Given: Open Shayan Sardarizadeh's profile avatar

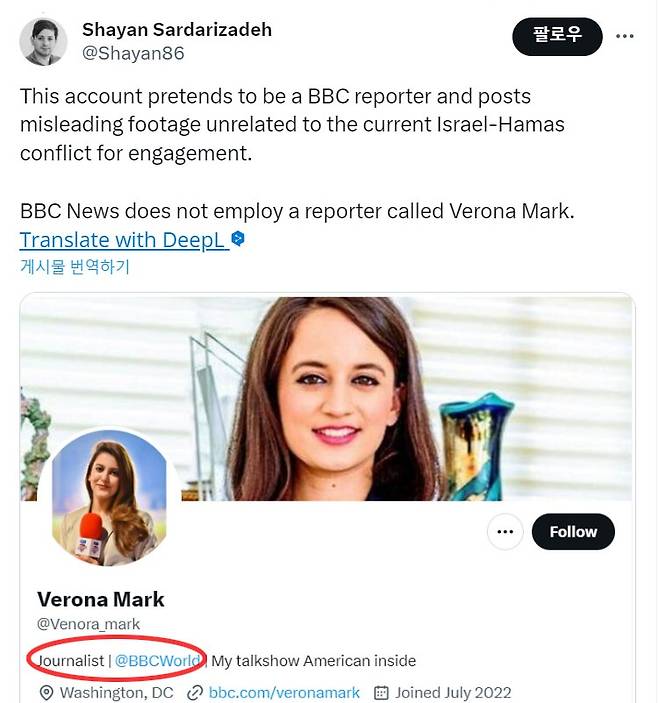Looking at the screenshot, I should coord(44,42).
